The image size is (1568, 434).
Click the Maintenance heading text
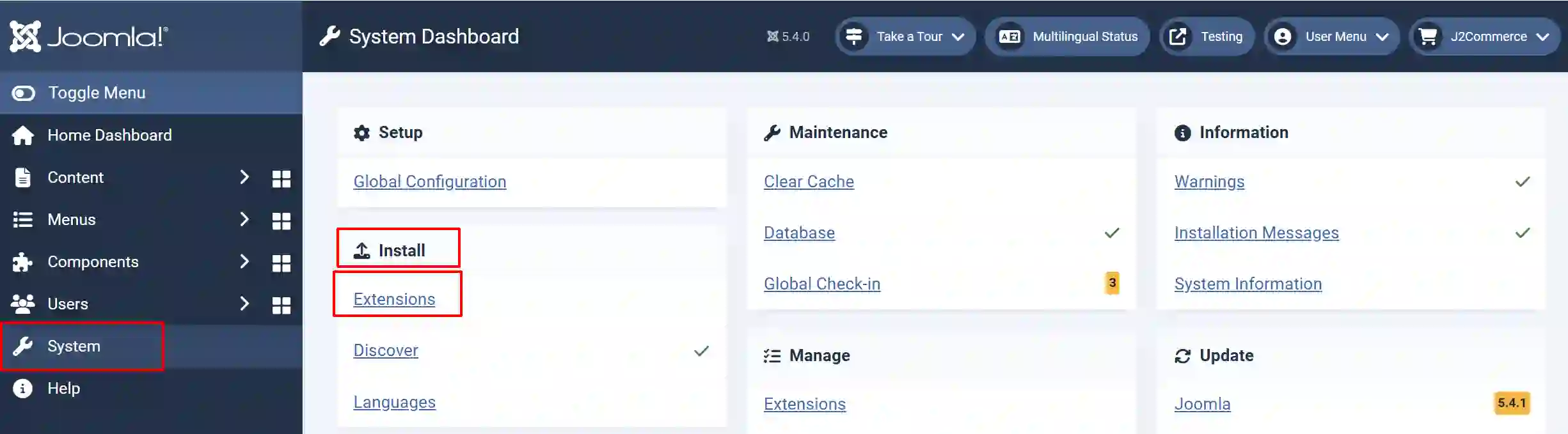pos(838,132)
